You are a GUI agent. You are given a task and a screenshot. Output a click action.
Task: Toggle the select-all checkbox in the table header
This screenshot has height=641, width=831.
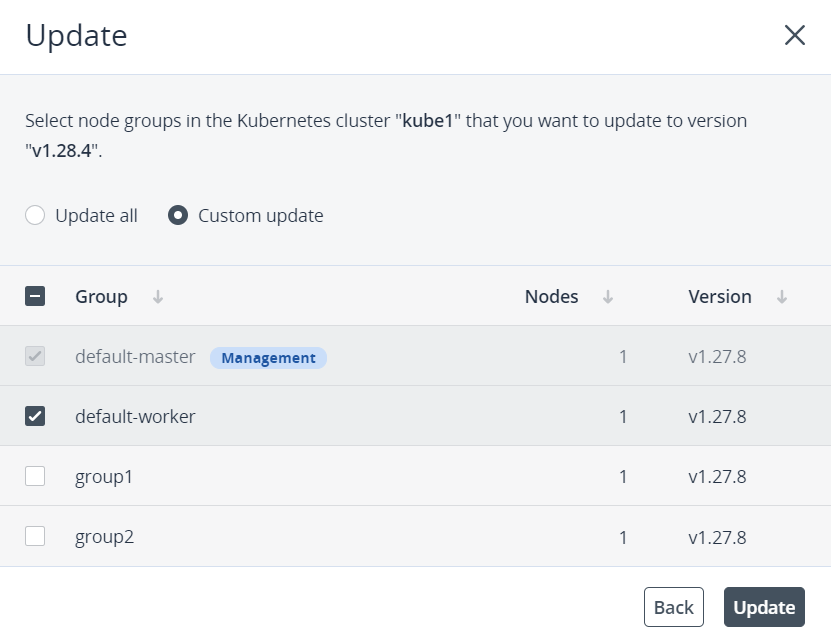35,297
